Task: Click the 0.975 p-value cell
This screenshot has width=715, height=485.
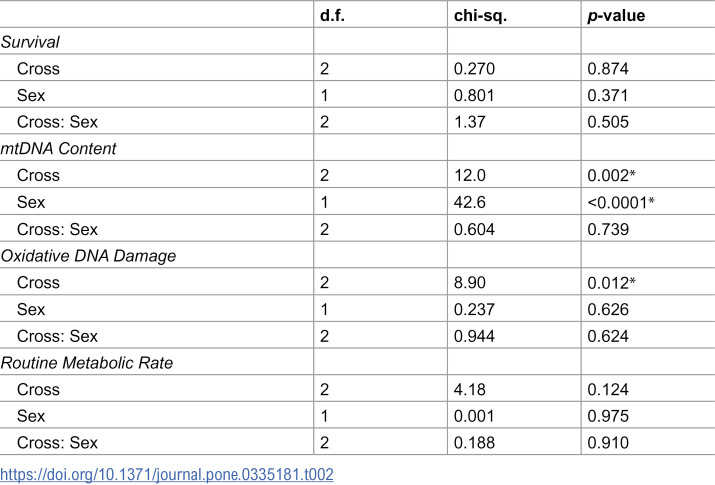Action: click(608, 416)
